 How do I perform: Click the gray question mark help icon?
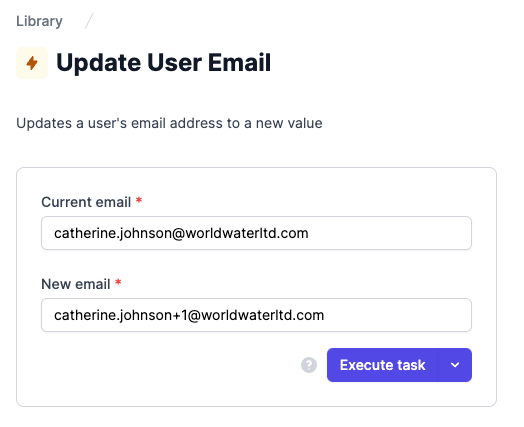pyautogui.click(x=309, y=365)
